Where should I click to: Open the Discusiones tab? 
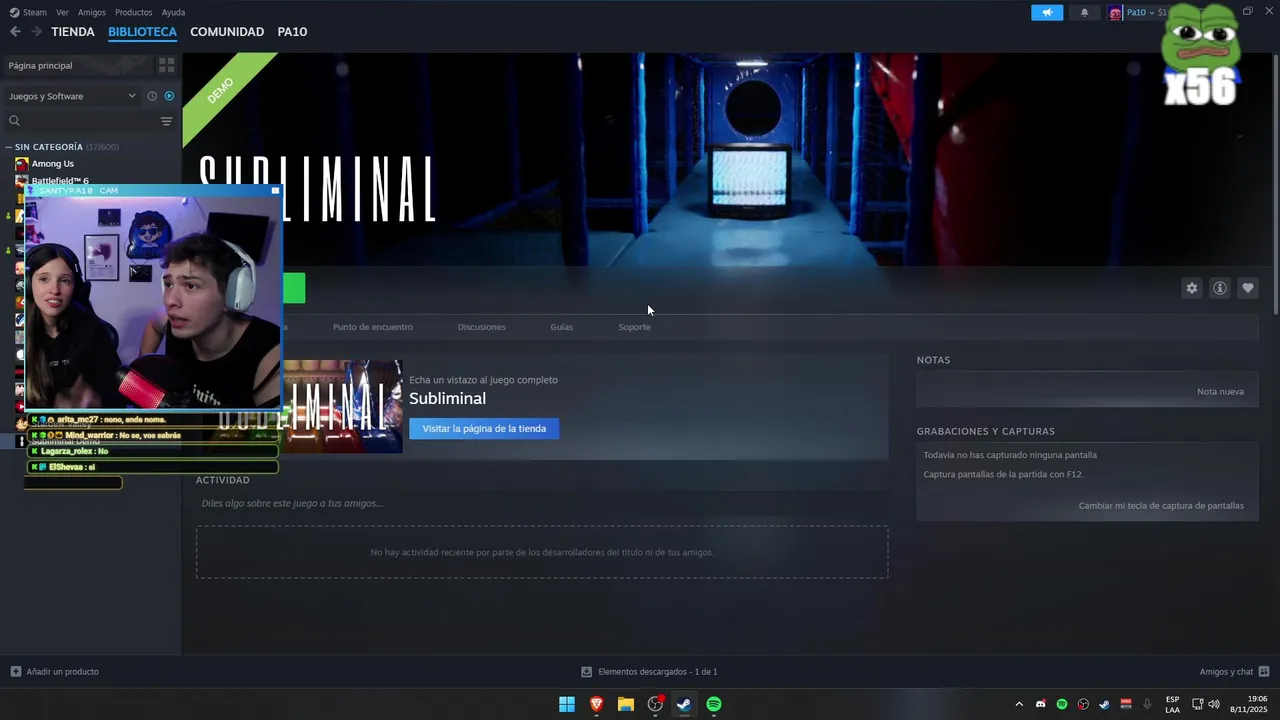[x=481, y=327]
